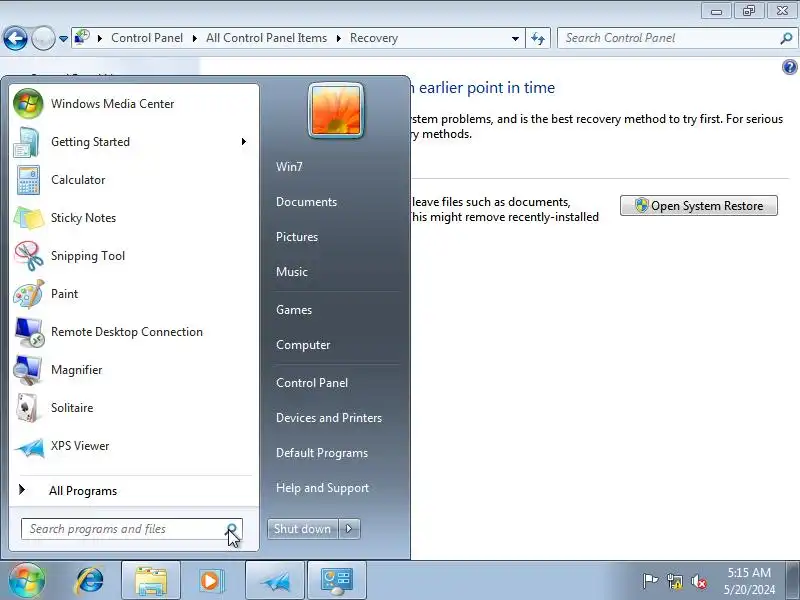Click the Shut down button
800x600 pixels.
(x=303, y=529)
